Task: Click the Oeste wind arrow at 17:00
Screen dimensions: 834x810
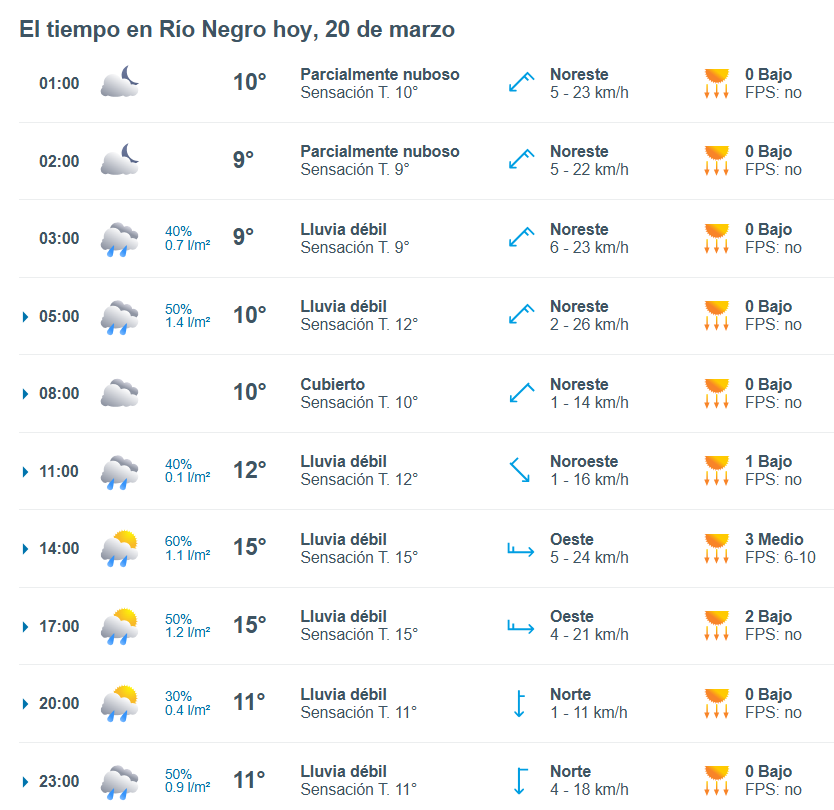Action: [520, 626]
